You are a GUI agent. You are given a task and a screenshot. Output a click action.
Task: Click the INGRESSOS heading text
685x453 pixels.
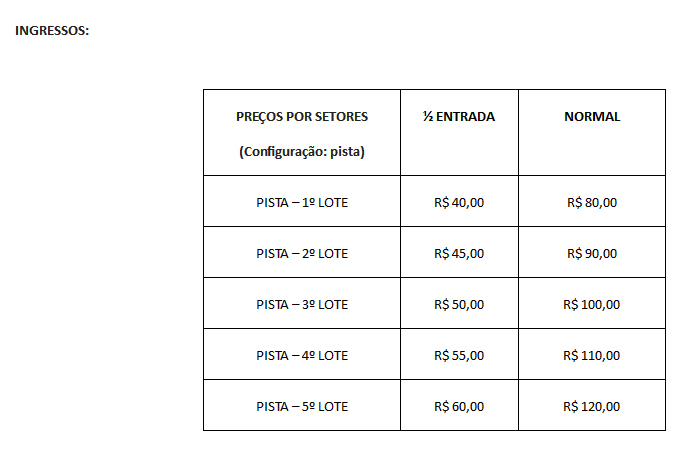(x=52, y=31)
